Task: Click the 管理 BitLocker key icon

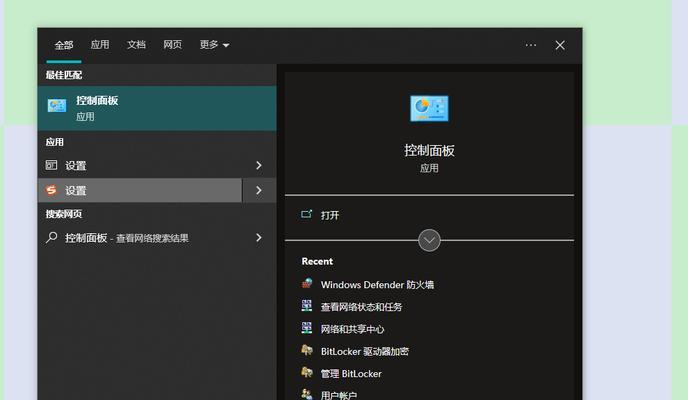Action: [x=307, y=373]
